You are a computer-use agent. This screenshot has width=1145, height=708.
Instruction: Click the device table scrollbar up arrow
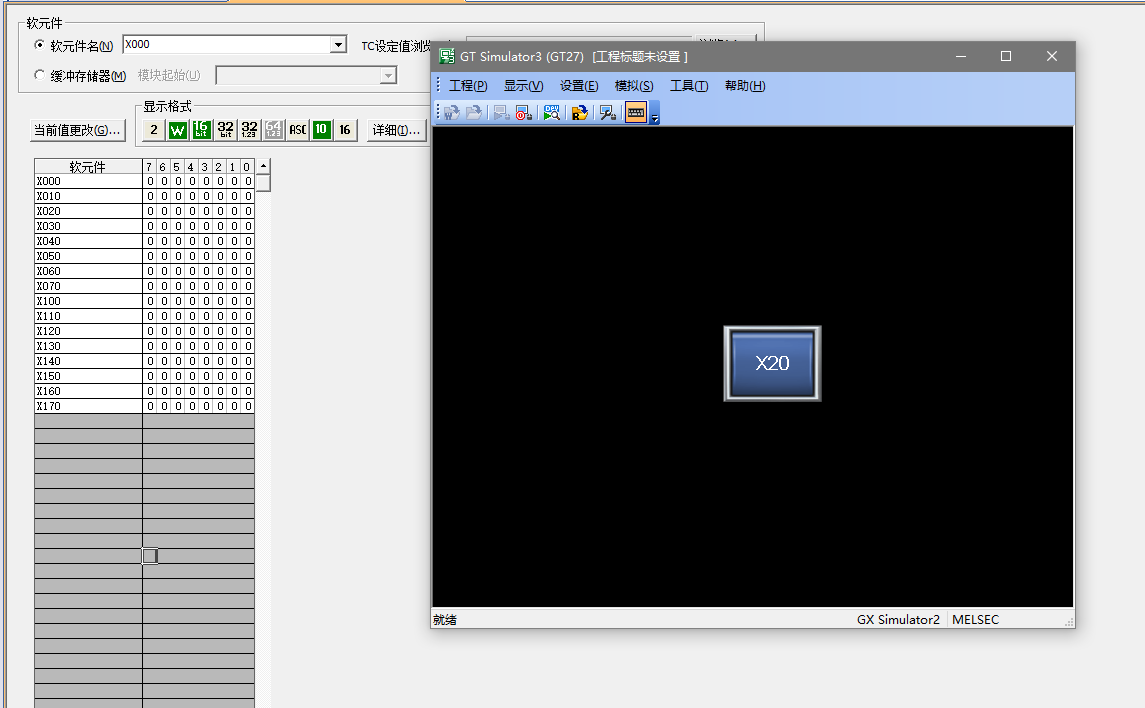263,166
